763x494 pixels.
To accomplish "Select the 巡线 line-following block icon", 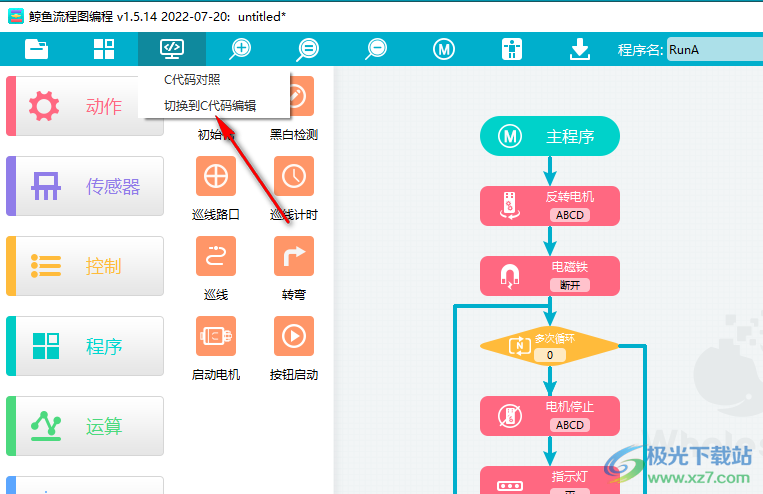I will (x=216, y=256).
